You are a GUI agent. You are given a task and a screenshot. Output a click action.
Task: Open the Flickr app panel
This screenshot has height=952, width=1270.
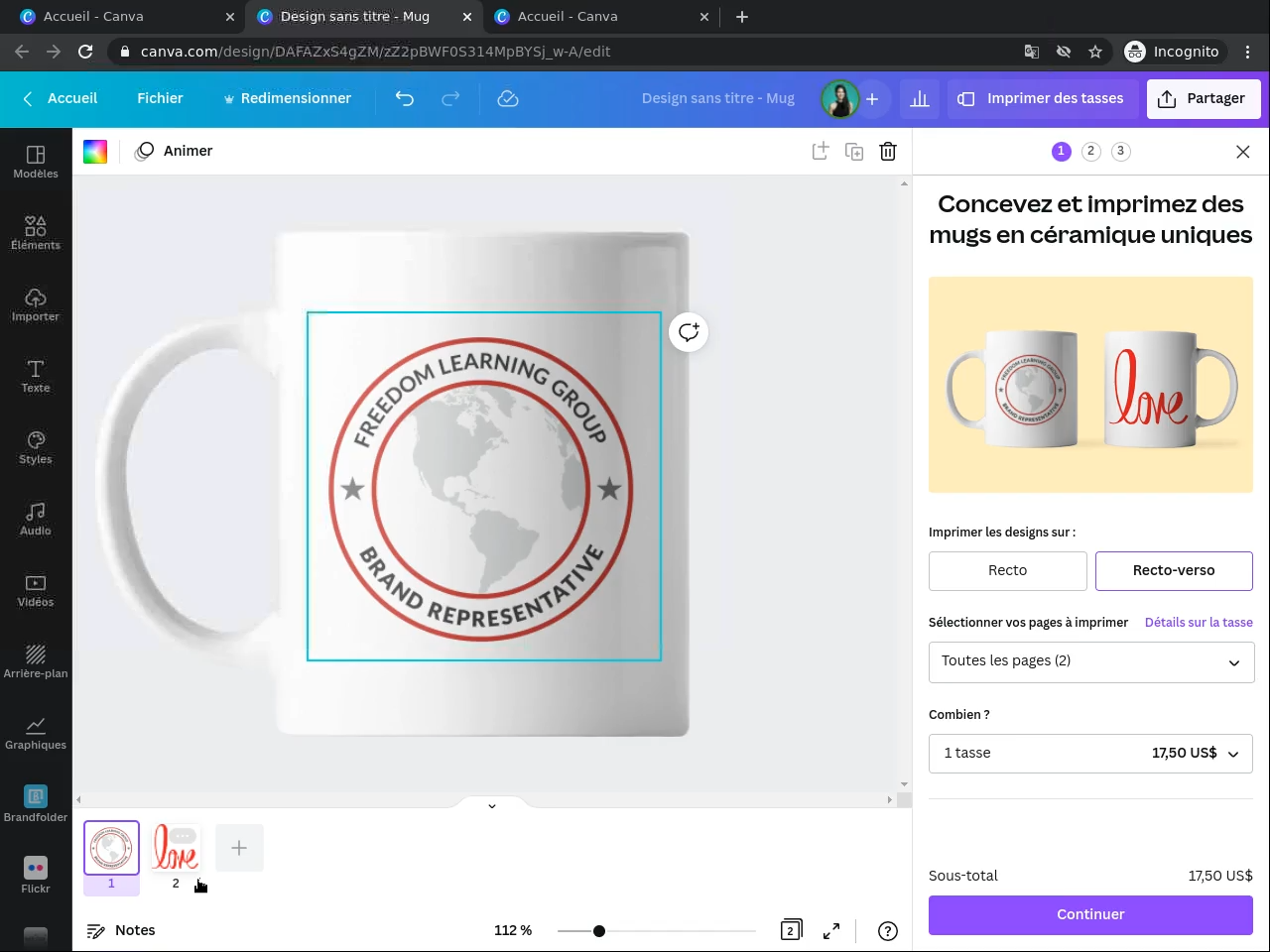pyautogui.click(x=36, y=876)
